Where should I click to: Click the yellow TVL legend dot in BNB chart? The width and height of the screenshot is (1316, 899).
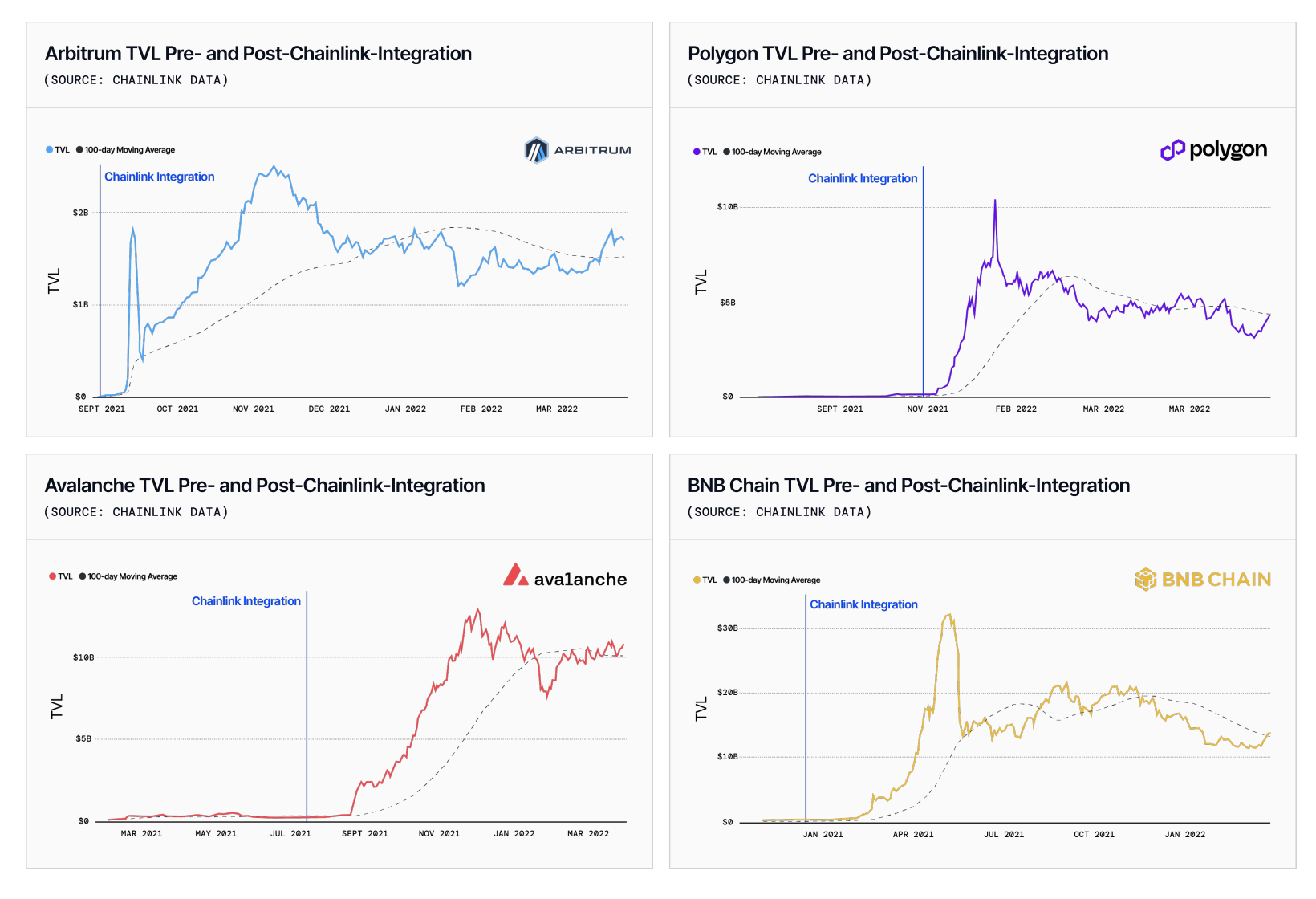tap(697, 580)
